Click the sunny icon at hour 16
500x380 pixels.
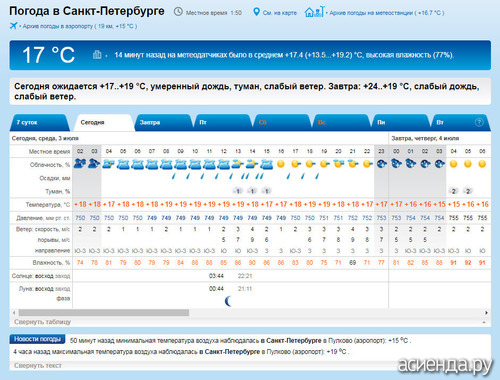click(281, 164)
